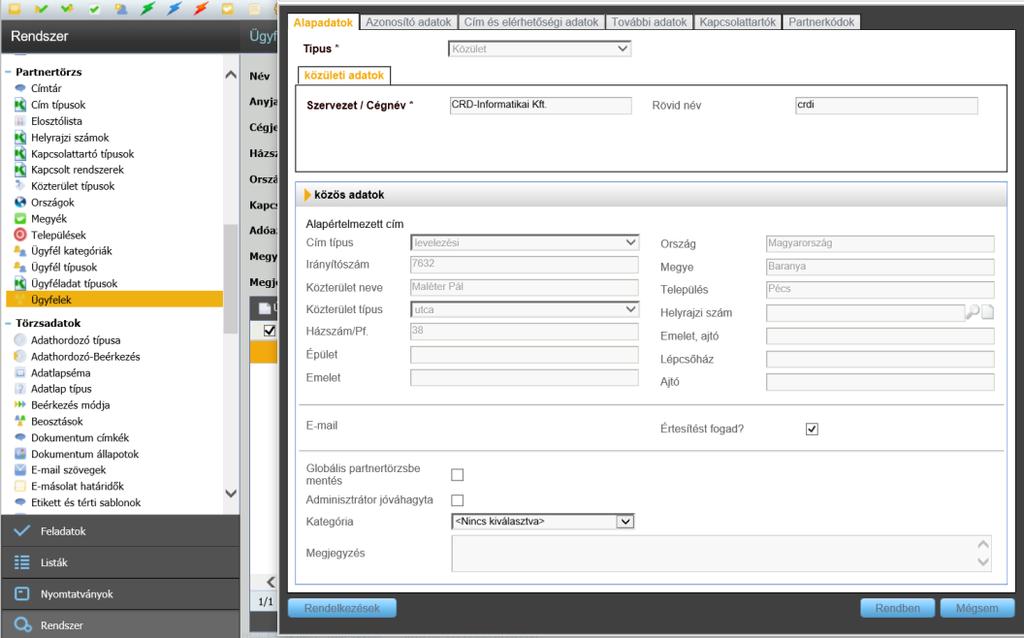Click the sidebar scroll down arrow
The height and width of the screenshot is (638, 1024).
pyautogui.click(x=231, y=494)
